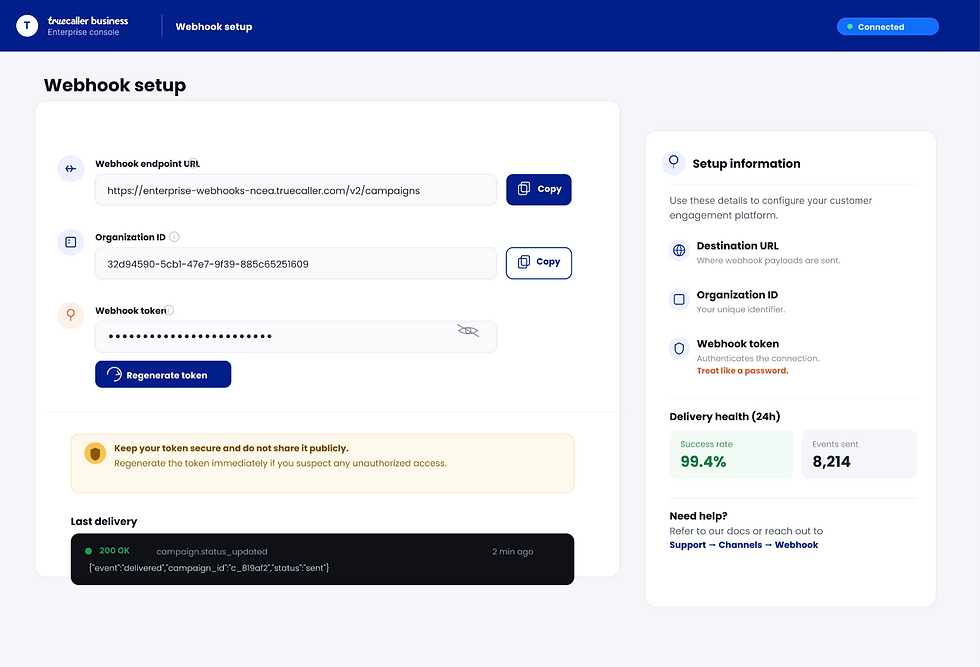Click the green 200 OK status dot

(x=88, y=551)
